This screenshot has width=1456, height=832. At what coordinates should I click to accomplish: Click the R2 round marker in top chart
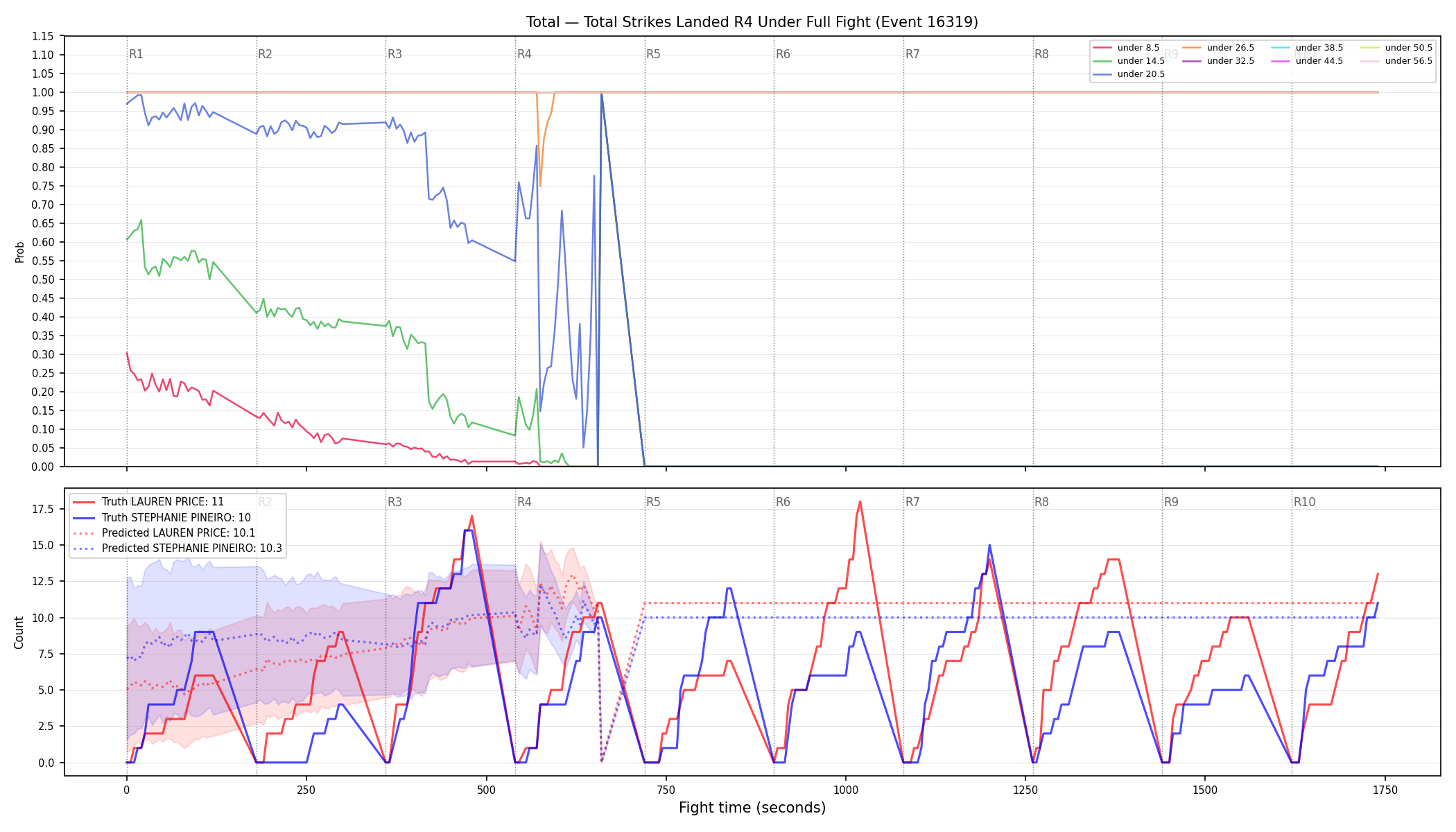click(x=265, y=54)
